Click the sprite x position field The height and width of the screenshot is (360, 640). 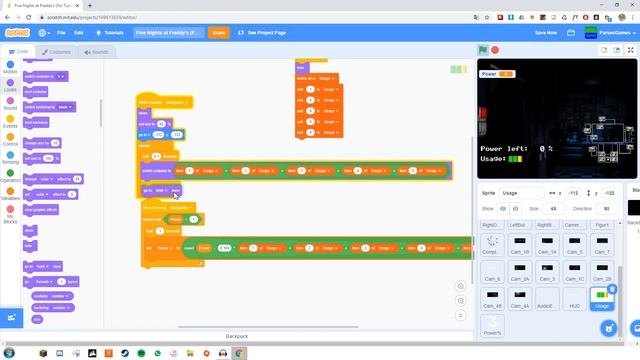(x=573, y=193)
